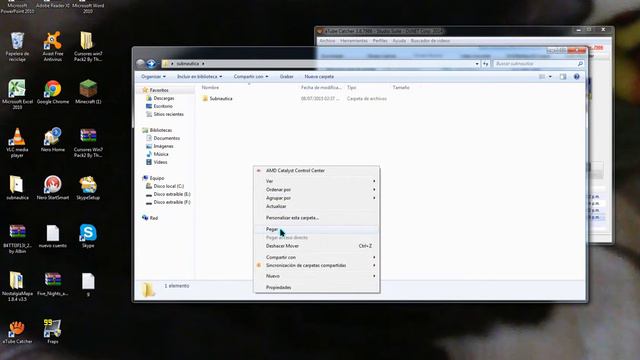640x360 pixels.
Task: Click Explorer back navigation arrow
Action: [x=141, y=63]
